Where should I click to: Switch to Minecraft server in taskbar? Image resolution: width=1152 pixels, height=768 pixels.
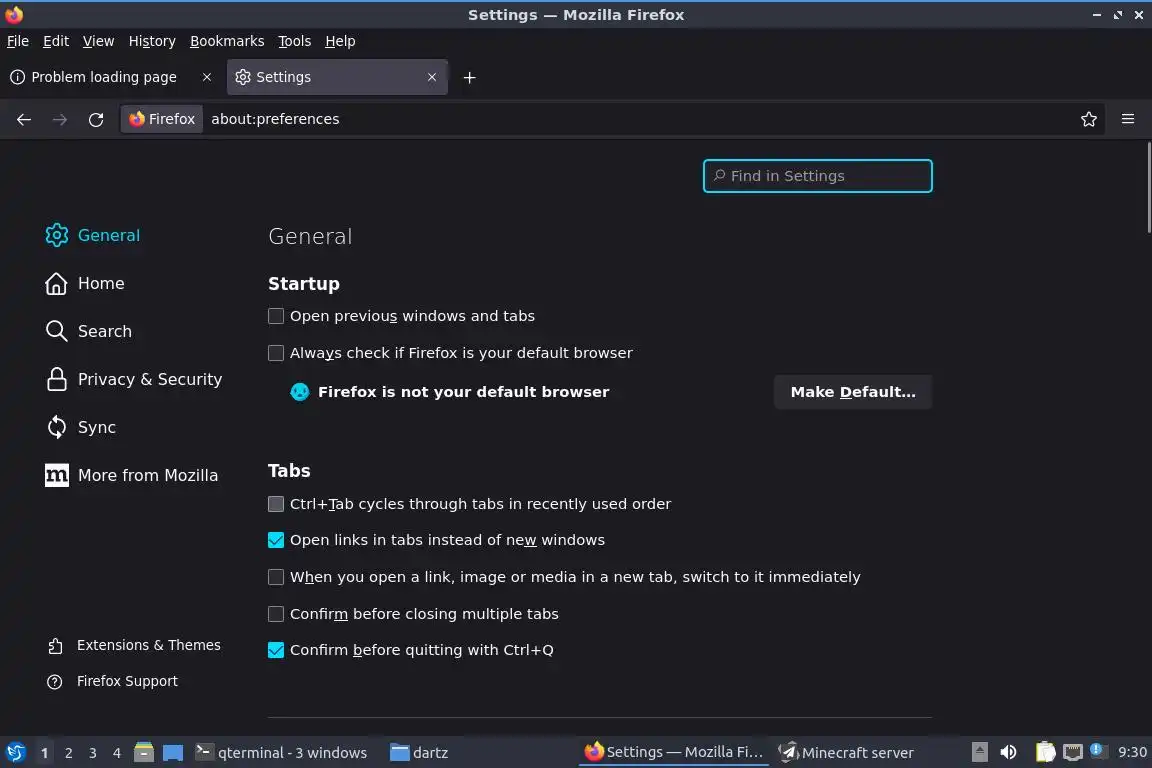[x=846, y=753]
